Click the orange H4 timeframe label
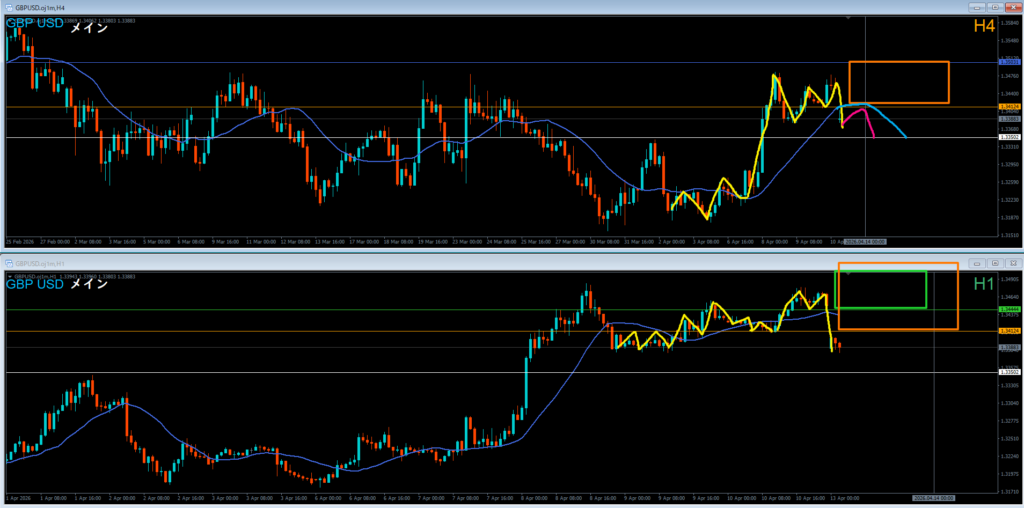Image resolution: width=1024 pixels, height=508 pixels. 983,27
